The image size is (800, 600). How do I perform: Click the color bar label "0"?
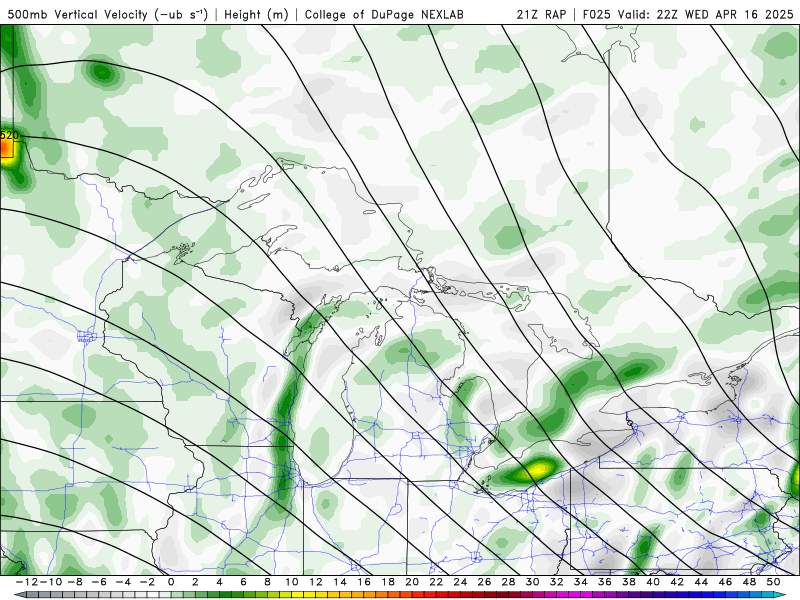[171, 582]
